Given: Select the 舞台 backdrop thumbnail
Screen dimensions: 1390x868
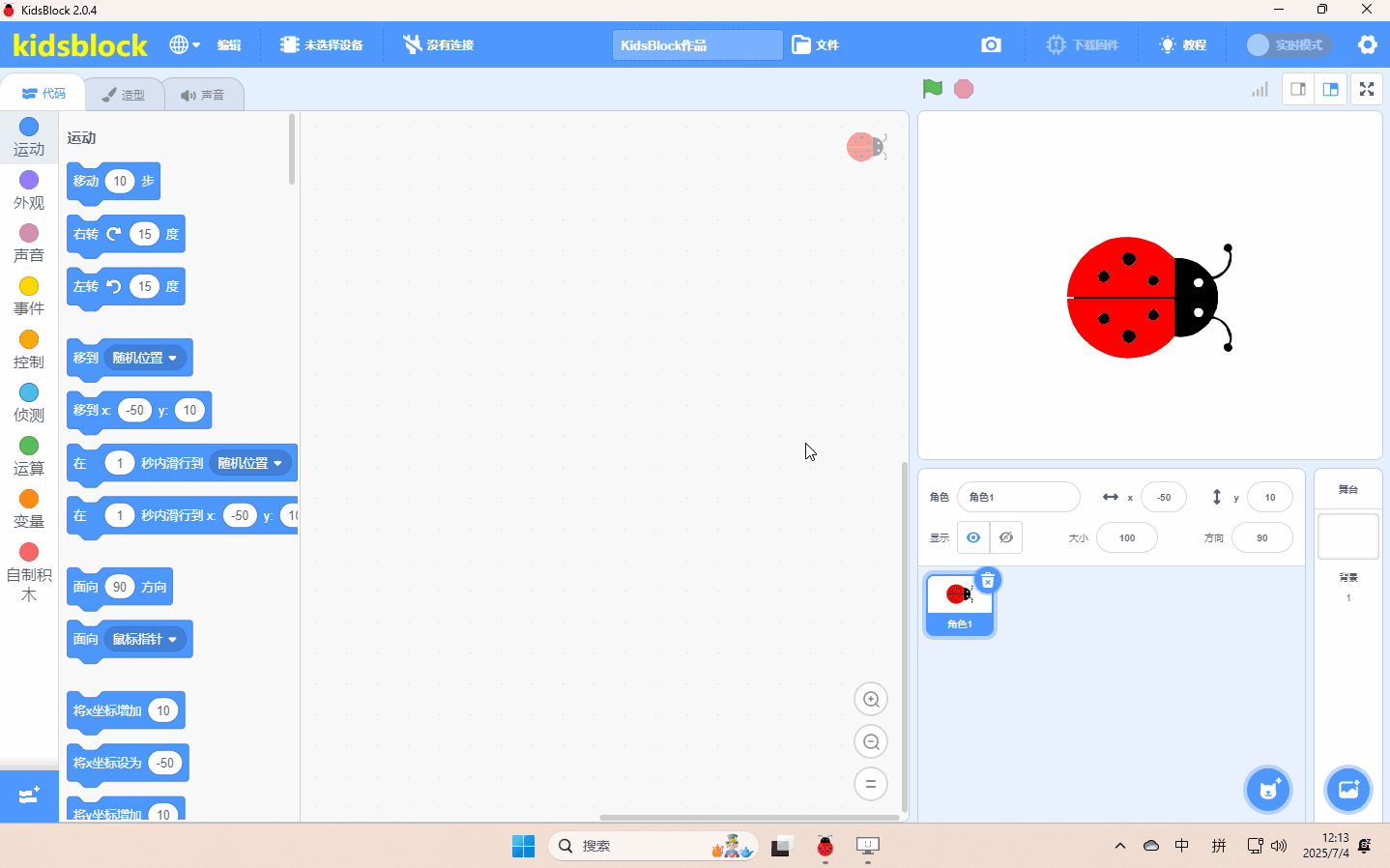Looking at the screenshot, I should click(1348, 535).
